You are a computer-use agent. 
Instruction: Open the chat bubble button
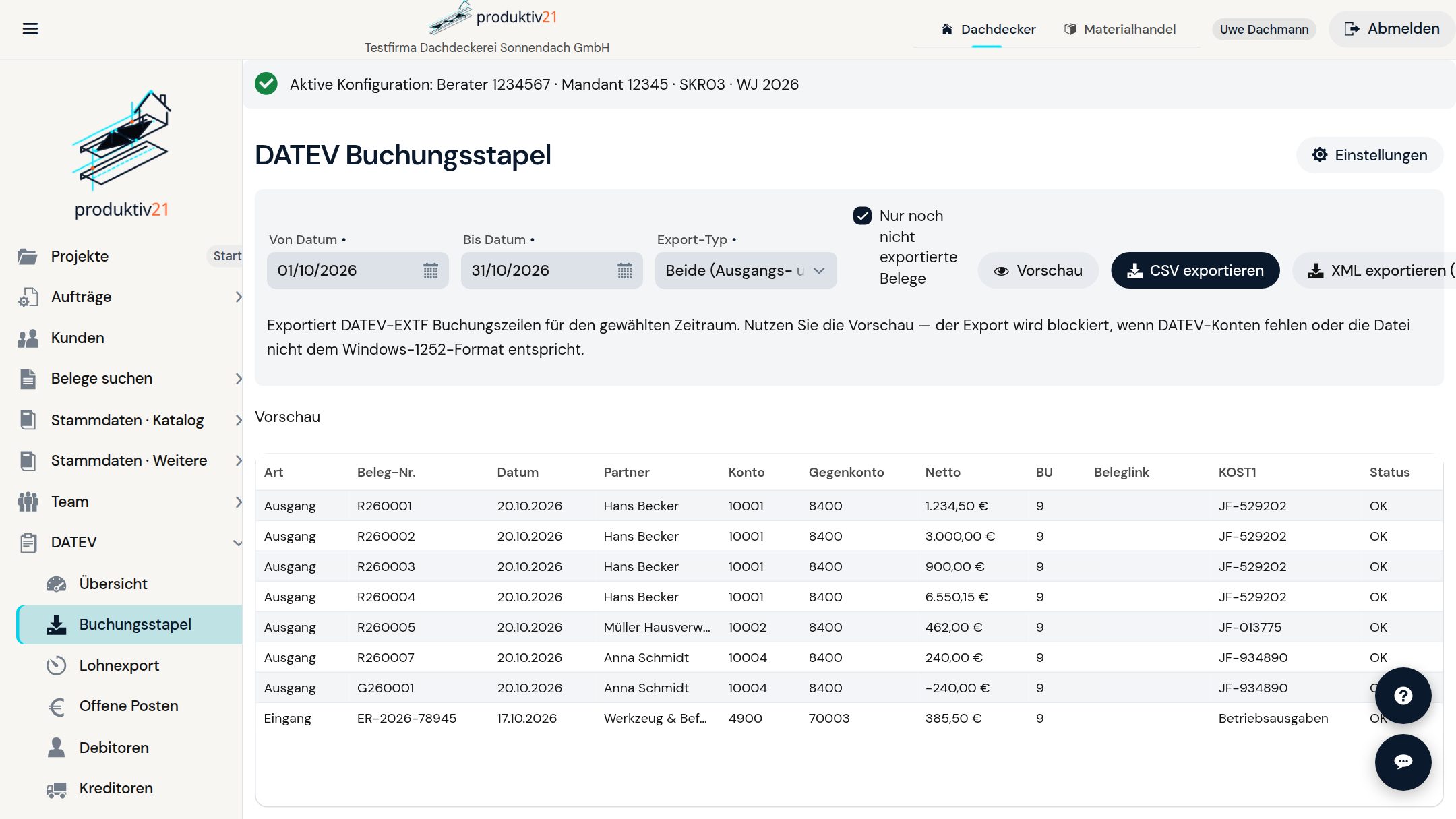point(1403,762)
